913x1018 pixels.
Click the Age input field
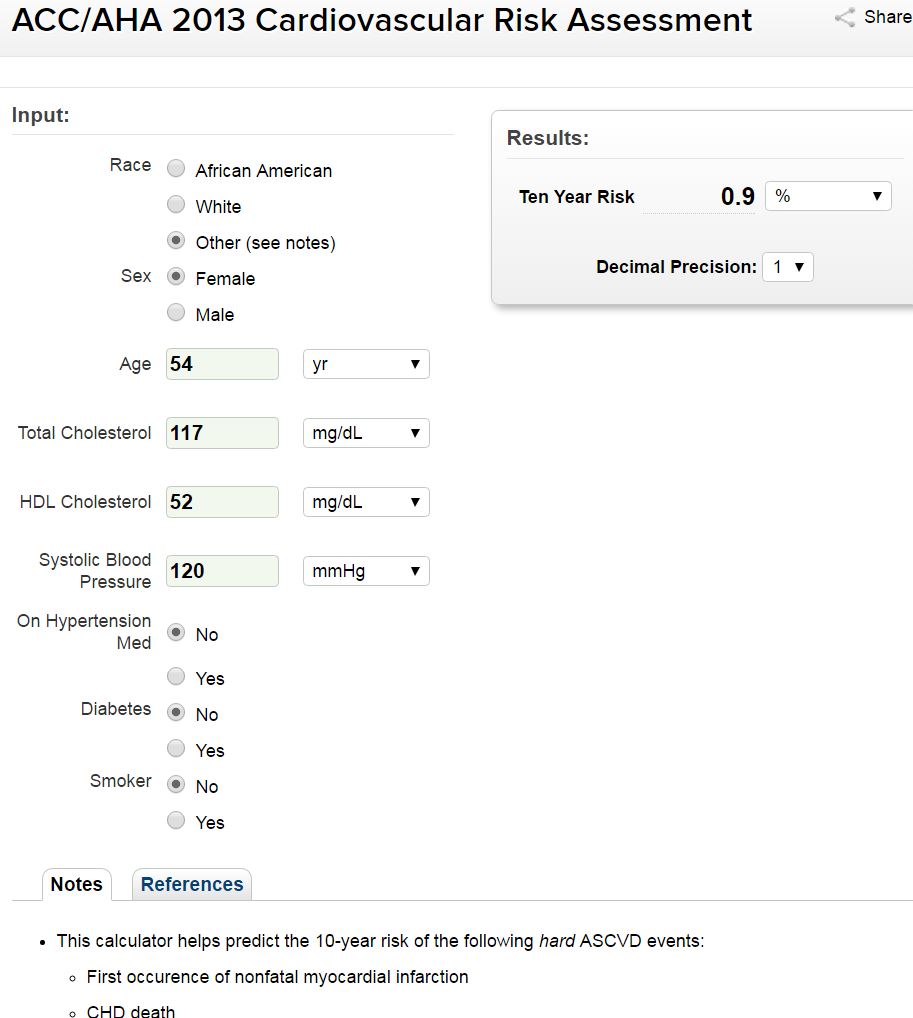pos(222,364)
